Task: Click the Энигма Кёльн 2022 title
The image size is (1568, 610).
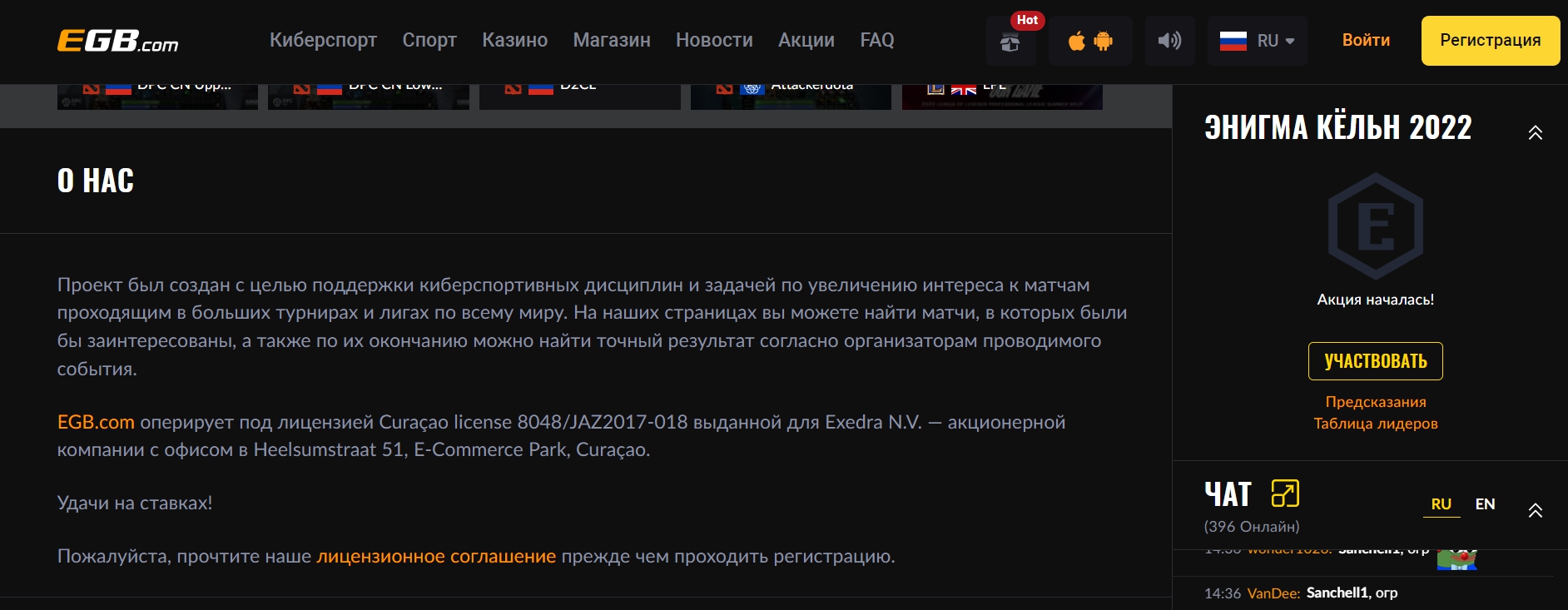Action: 1337,127
